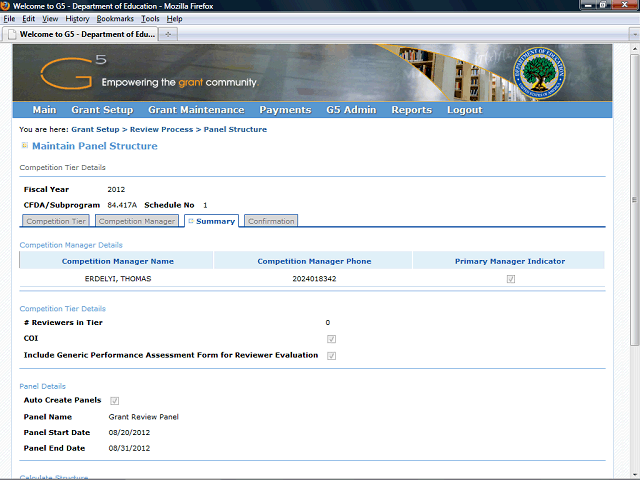Switch to the Competition Manager tab

point(137,221)
